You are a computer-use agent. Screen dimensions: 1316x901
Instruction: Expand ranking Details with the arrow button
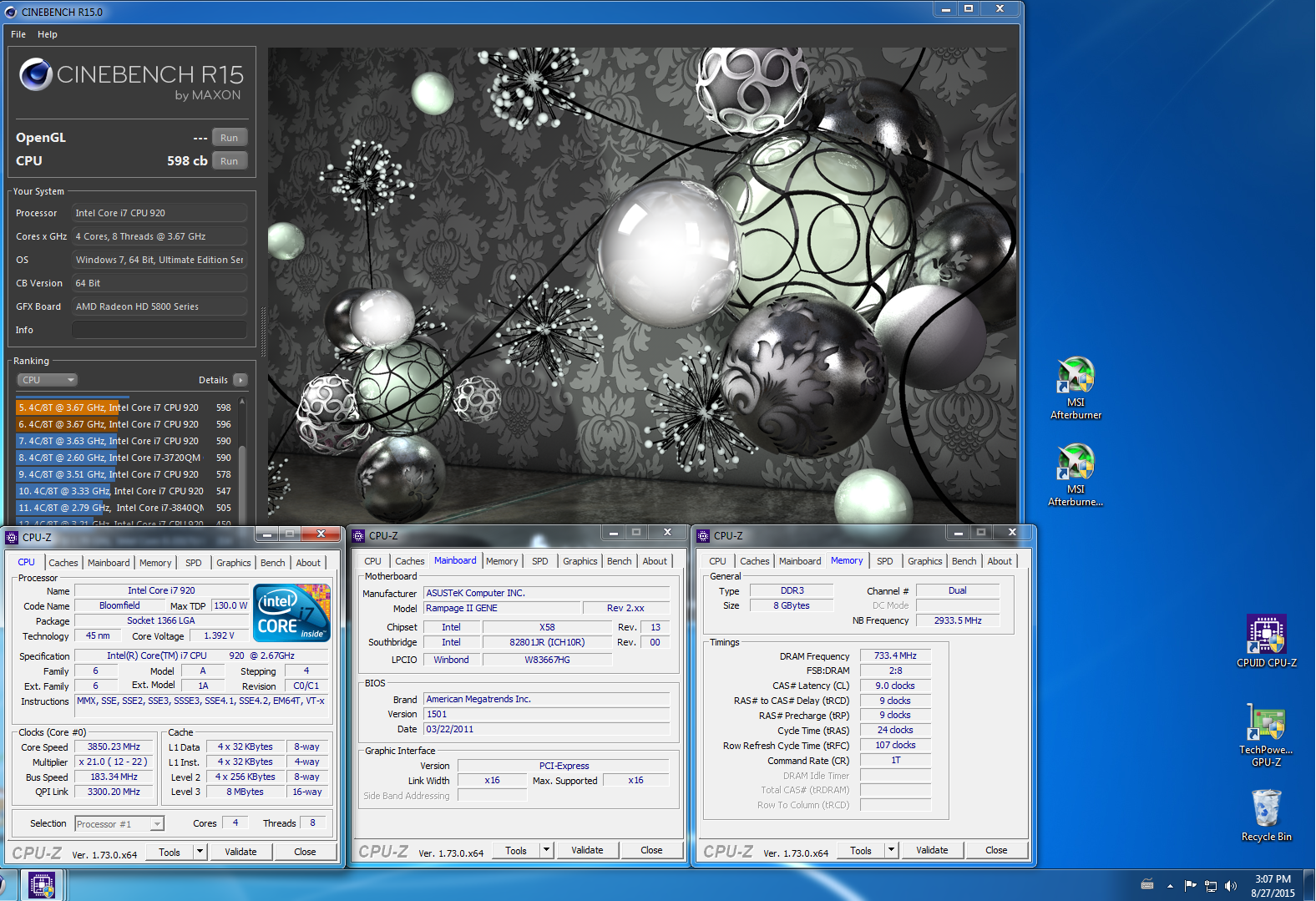(240, 380)
